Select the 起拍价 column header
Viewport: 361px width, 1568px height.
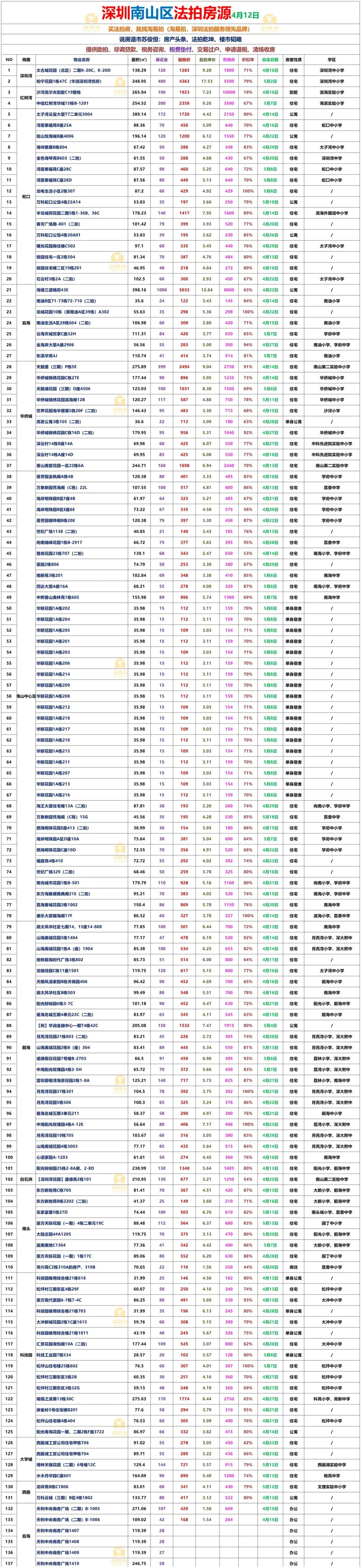pos(185,60)
